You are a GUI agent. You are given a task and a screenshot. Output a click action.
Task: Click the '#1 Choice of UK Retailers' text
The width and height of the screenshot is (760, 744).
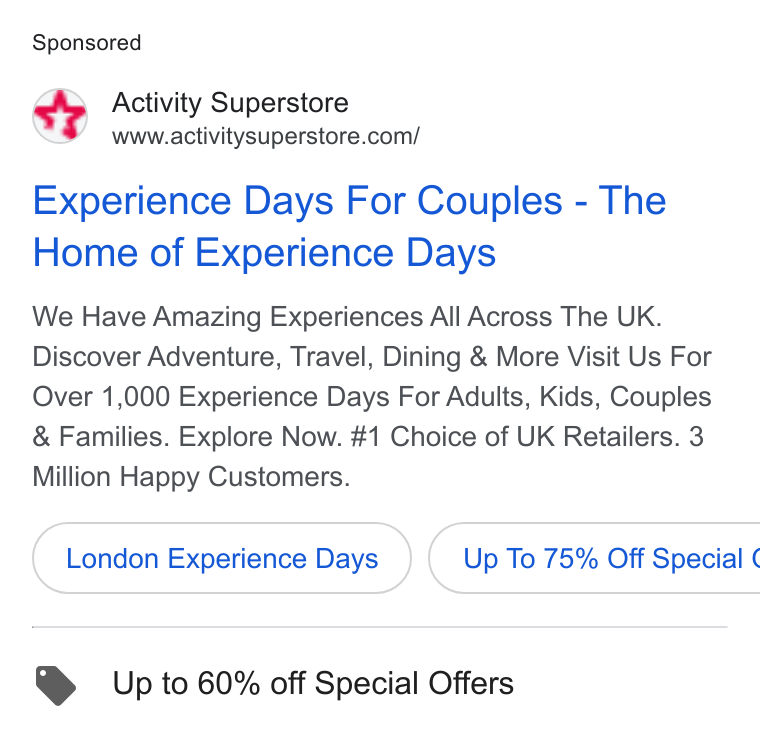(516, 437)
